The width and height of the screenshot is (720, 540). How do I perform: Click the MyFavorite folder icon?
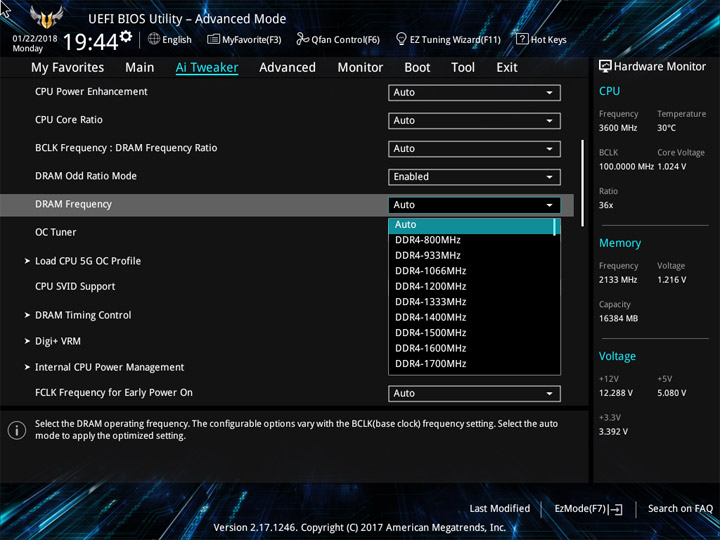[x=213, y=39]
